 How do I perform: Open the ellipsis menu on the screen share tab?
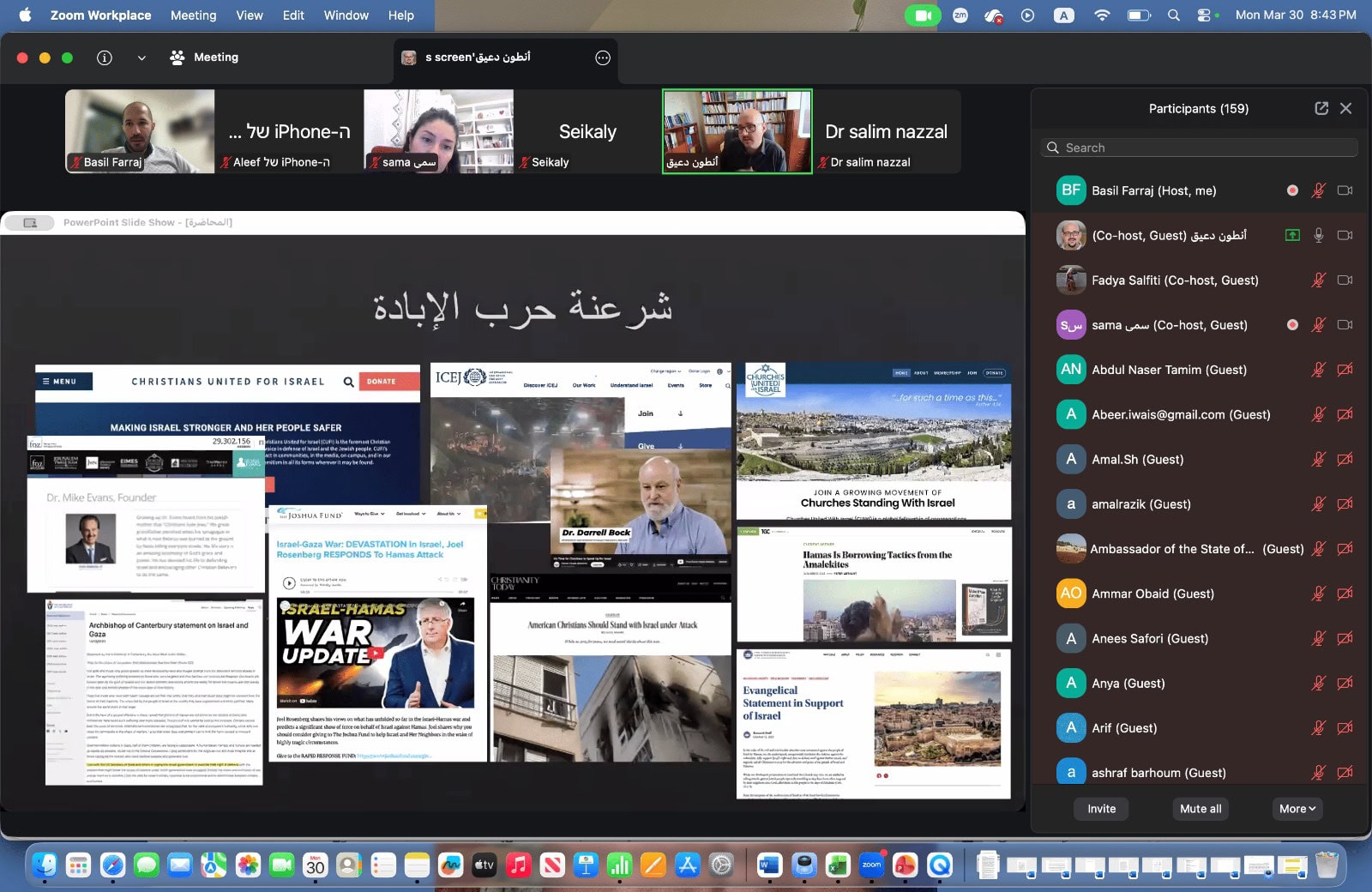coord(600,57)
